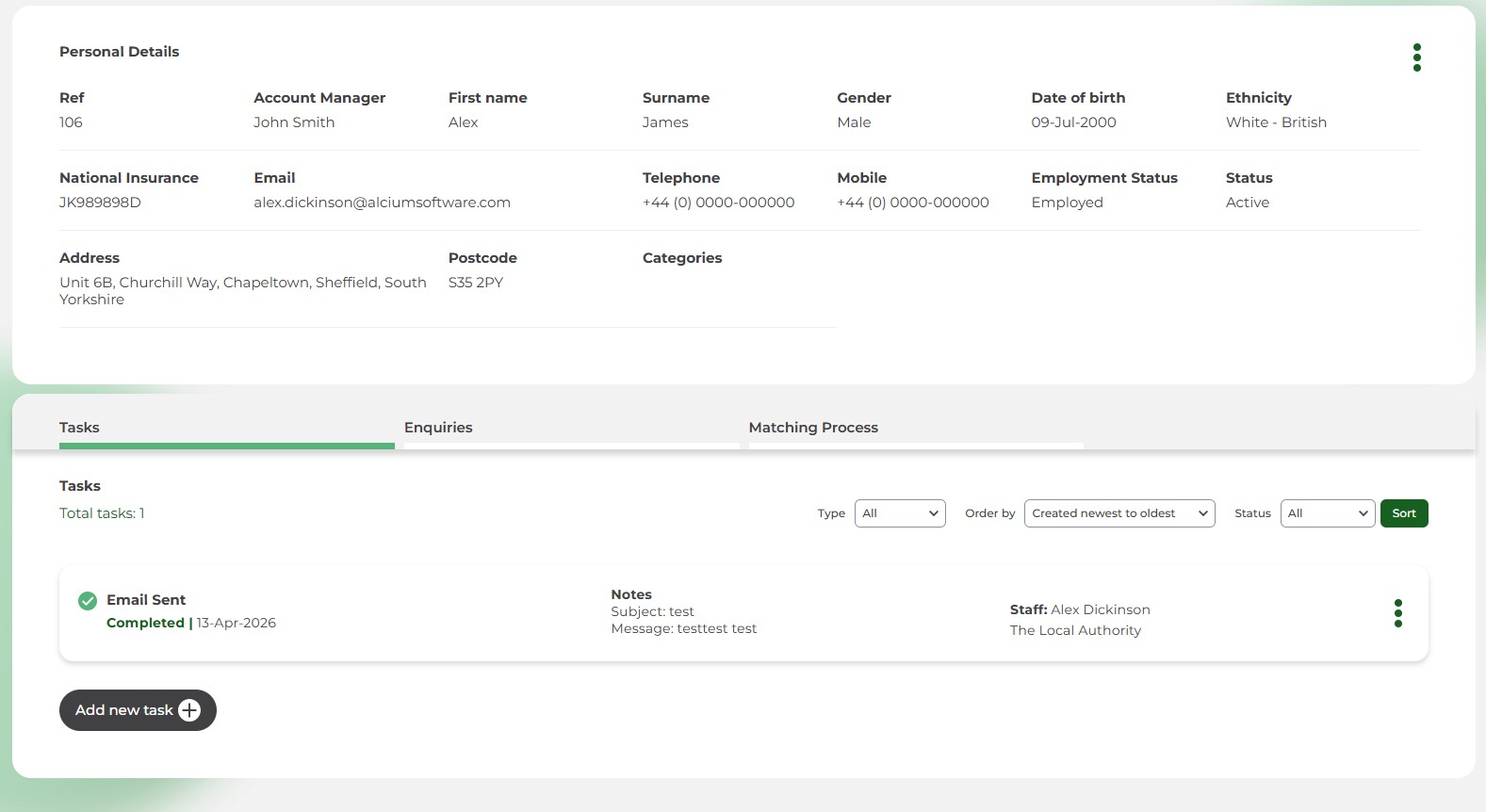Click the Total tasks: 1 count
This screenshot has height=812, width=1486.
coord(102,513)
